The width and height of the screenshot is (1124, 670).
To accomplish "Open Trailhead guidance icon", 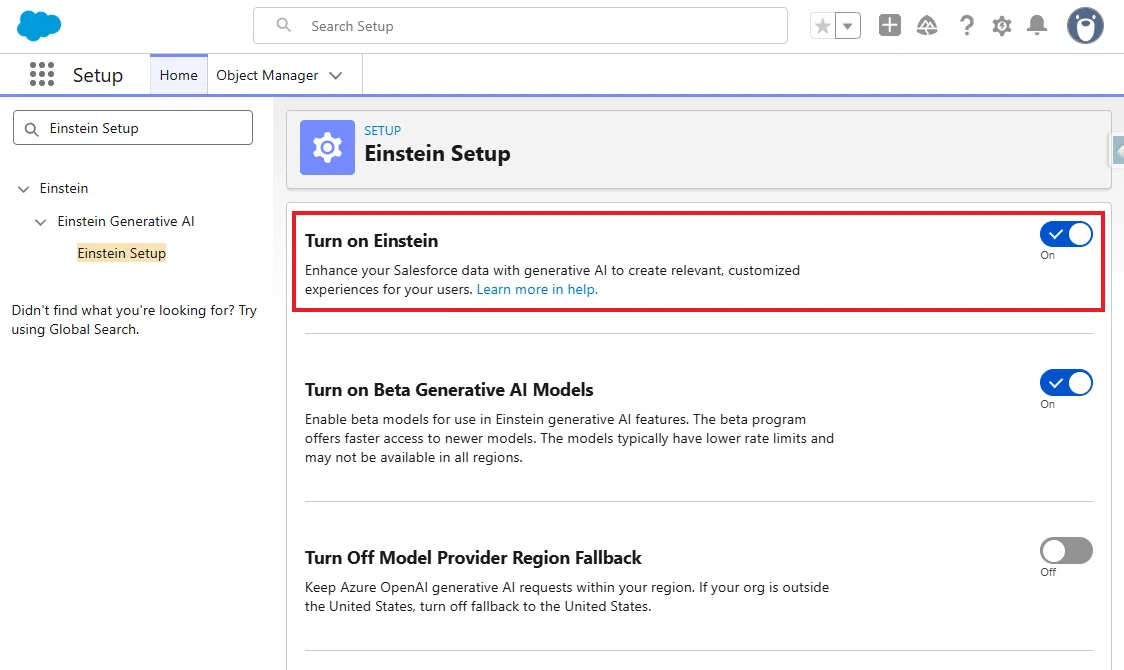I will point(927,26).
